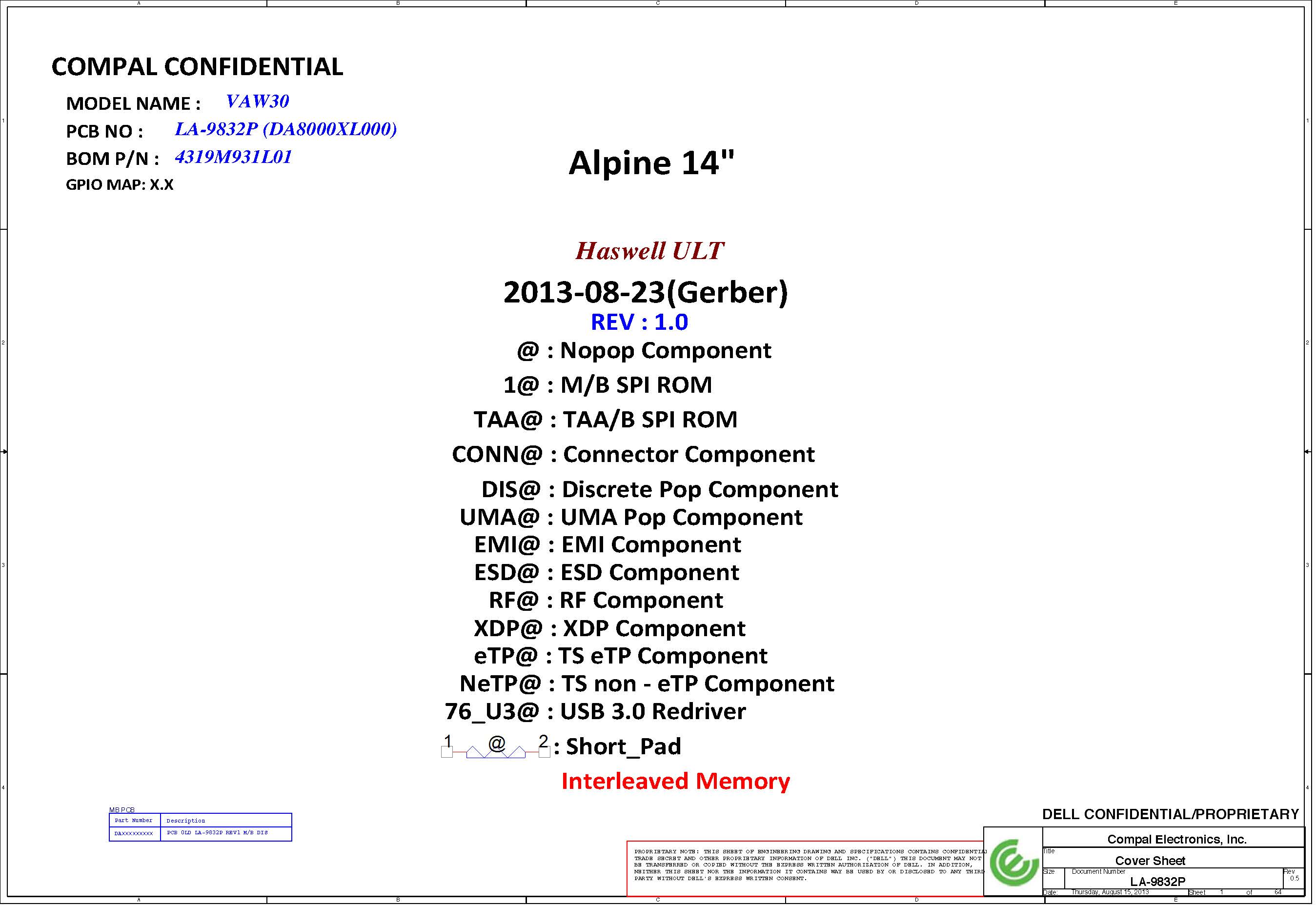Select the Rev value "0.5" in title block
1316x905 pixels.
tap(1295, 879)
